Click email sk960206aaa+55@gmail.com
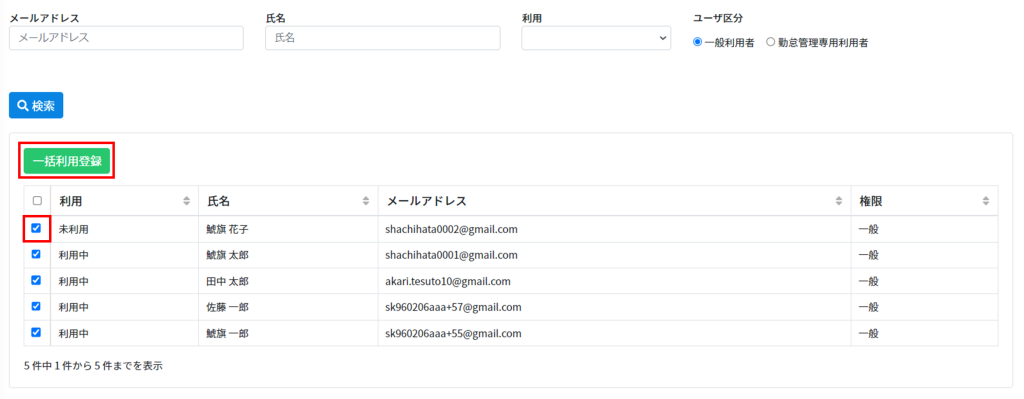This screenshot has height=399, width=1024. (x=453, y=334)
